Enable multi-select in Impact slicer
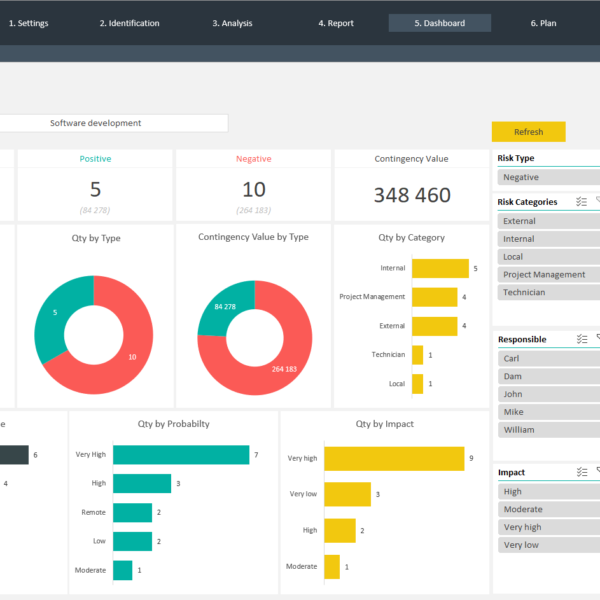Image resolution: width=600 pixels, height=600 pixels. coord(582,472)
